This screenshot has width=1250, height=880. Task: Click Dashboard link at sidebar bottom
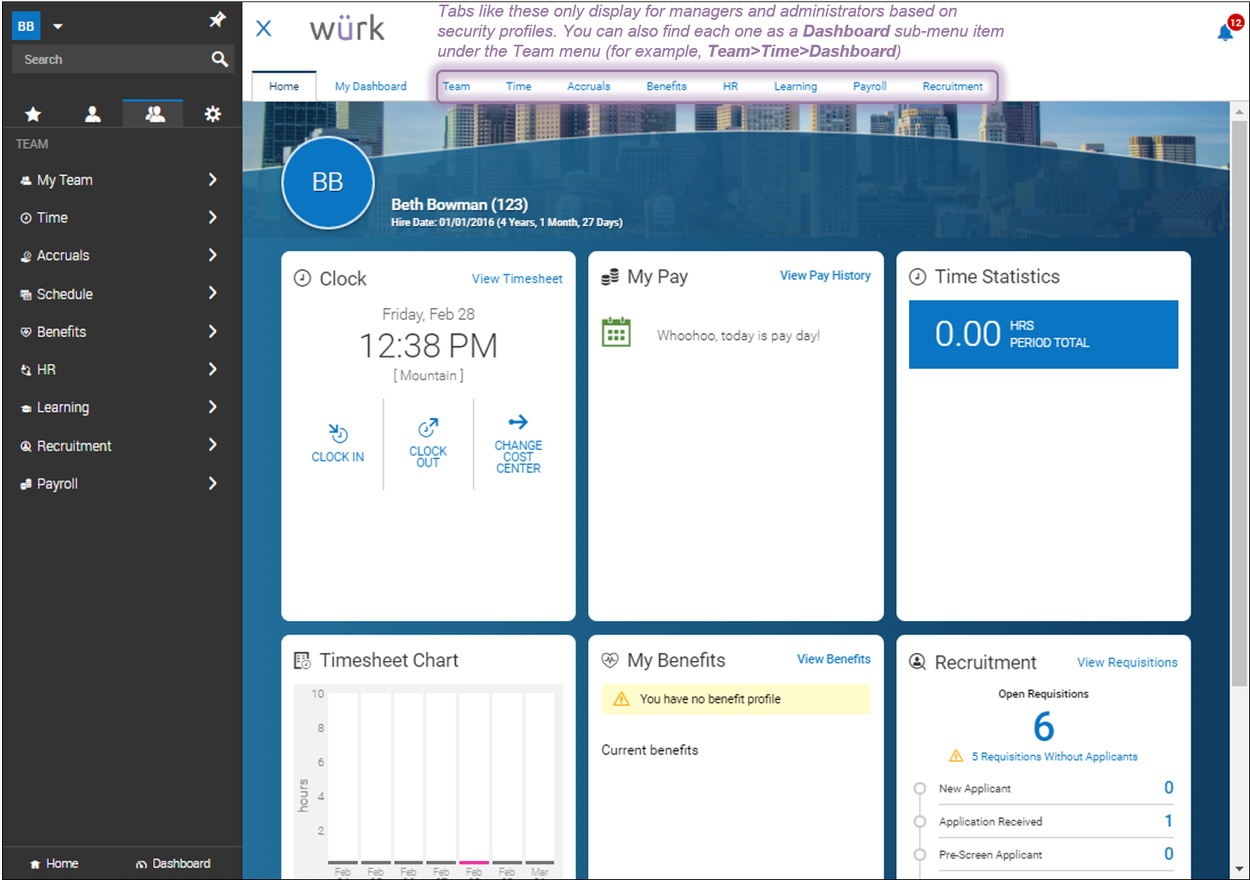point(173,863)
